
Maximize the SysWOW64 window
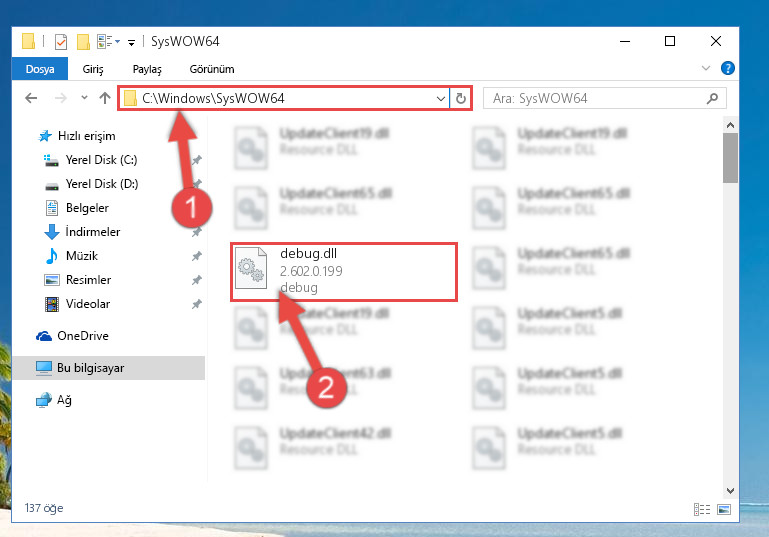(x=669, y=42)
